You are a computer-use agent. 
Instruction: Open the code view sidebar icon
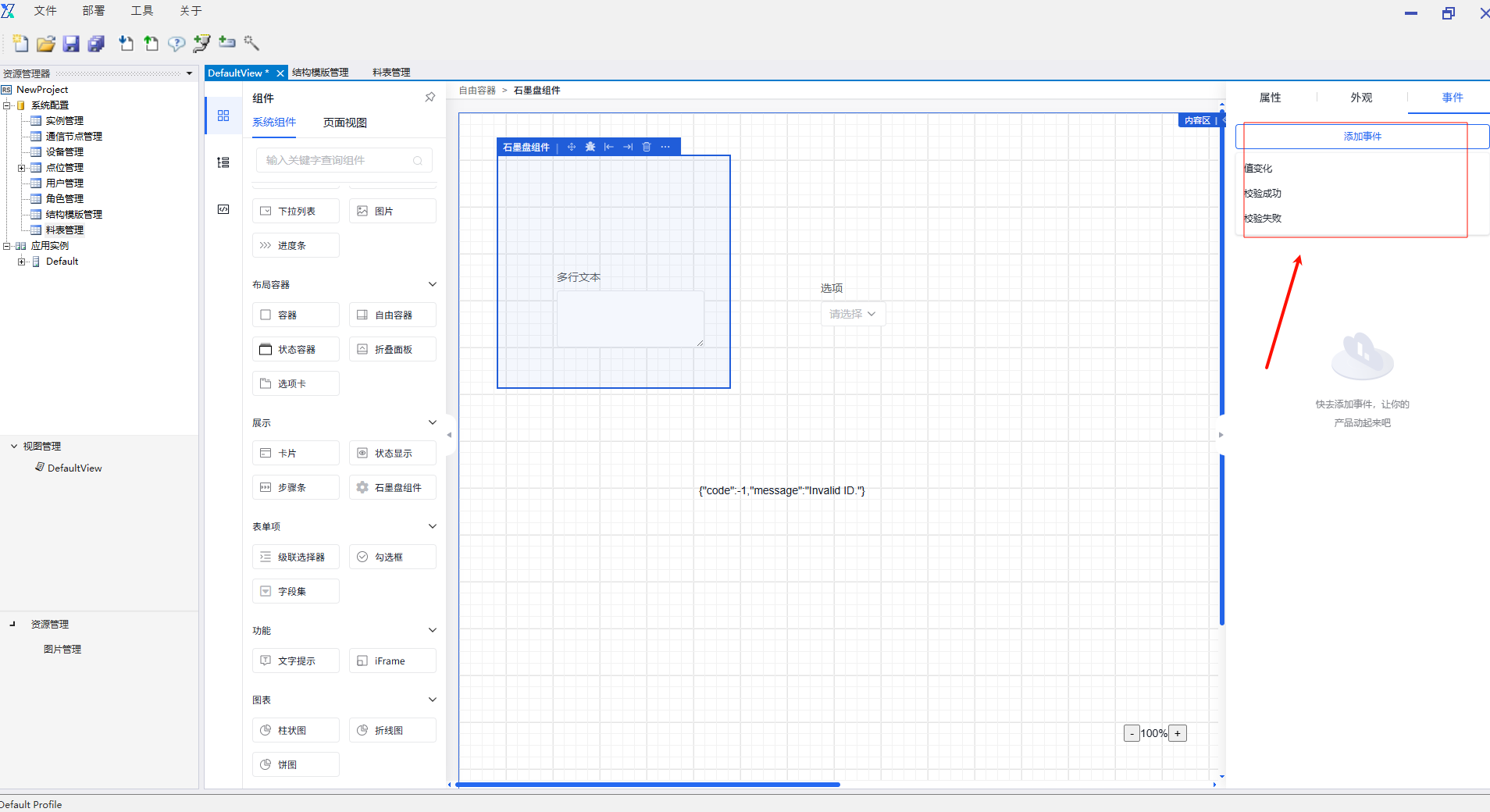(223, 209)
